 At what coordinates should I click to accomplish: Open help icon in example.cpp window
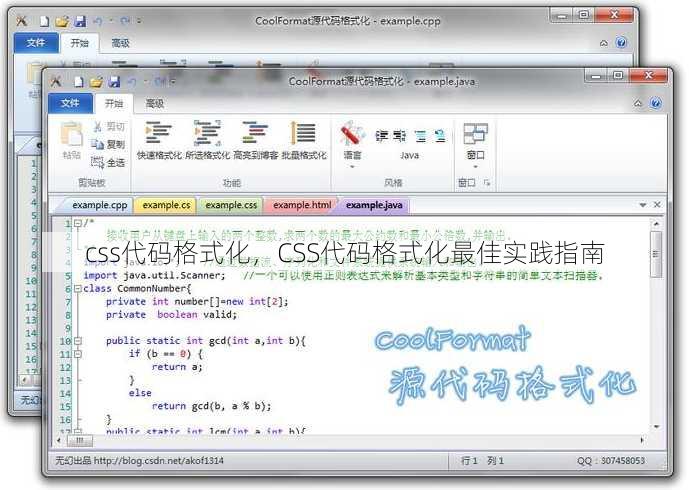pos(621,43)
